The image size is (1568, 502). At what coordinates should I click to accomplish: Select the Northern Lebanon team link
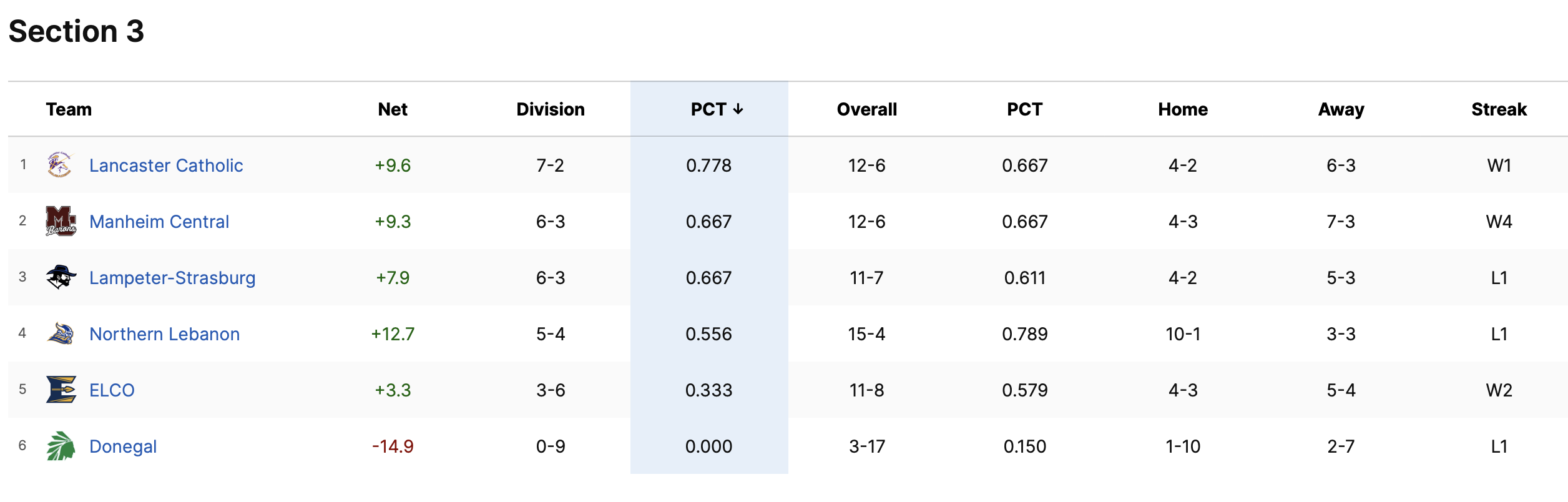tap(164, 334)
